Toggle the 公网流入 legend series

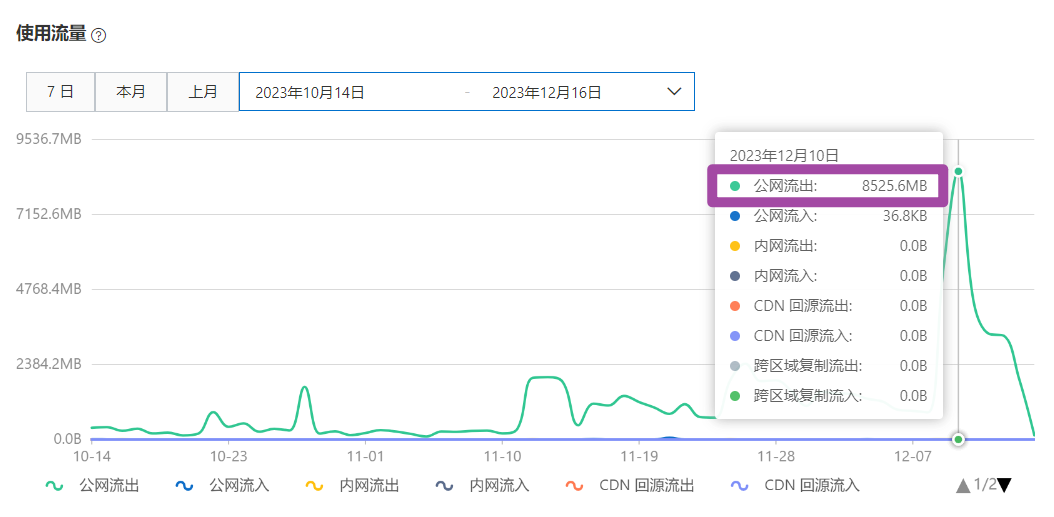(223, 486)
